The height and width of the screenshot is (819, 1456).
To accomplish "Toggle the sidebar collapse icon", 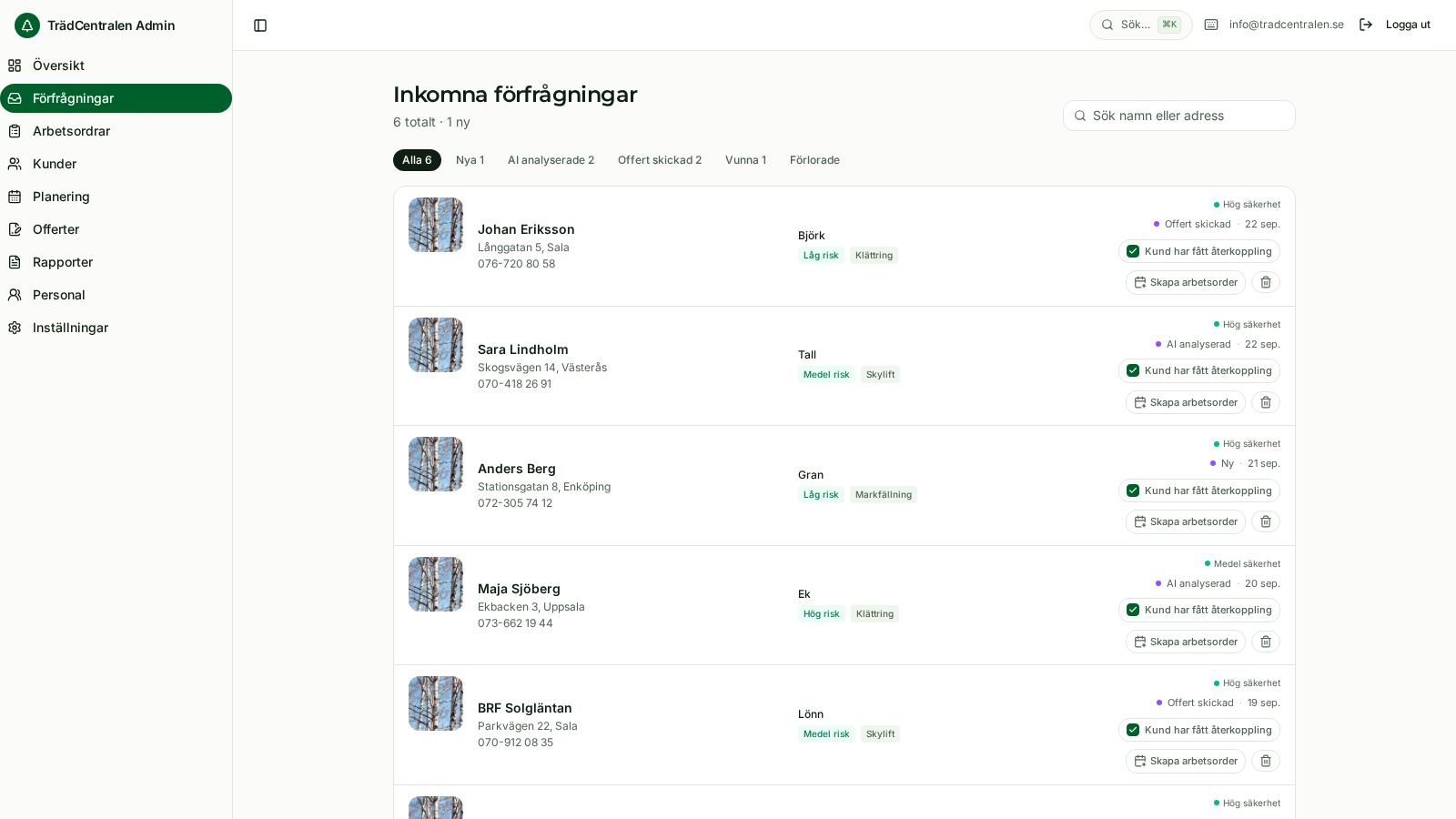I will [x=260, y=25].
